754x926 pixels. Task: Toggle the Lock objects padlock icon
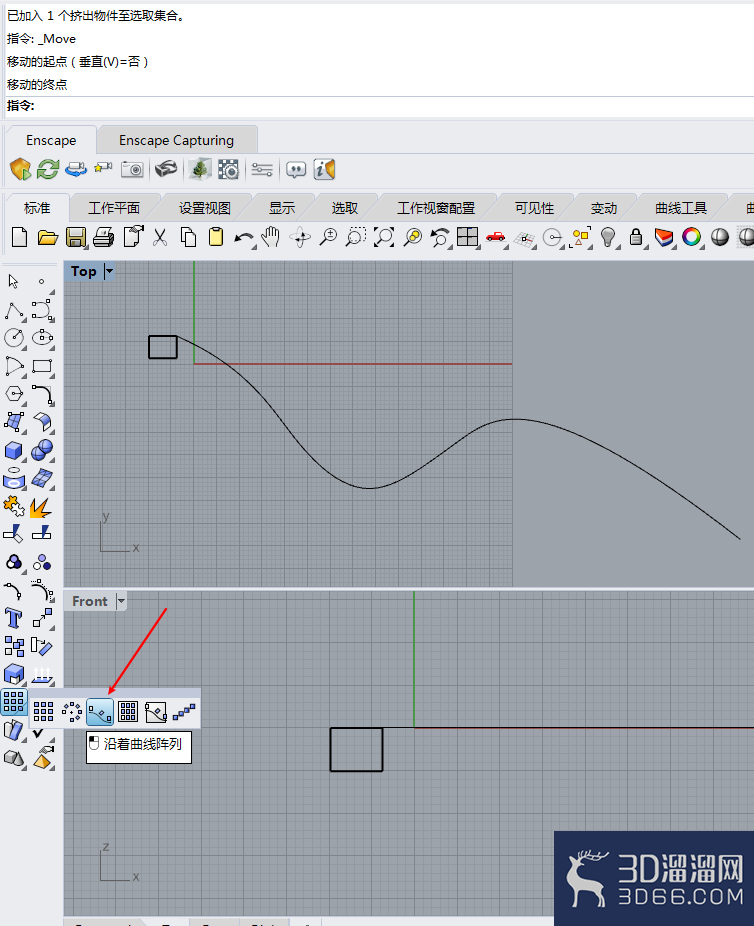636,237
